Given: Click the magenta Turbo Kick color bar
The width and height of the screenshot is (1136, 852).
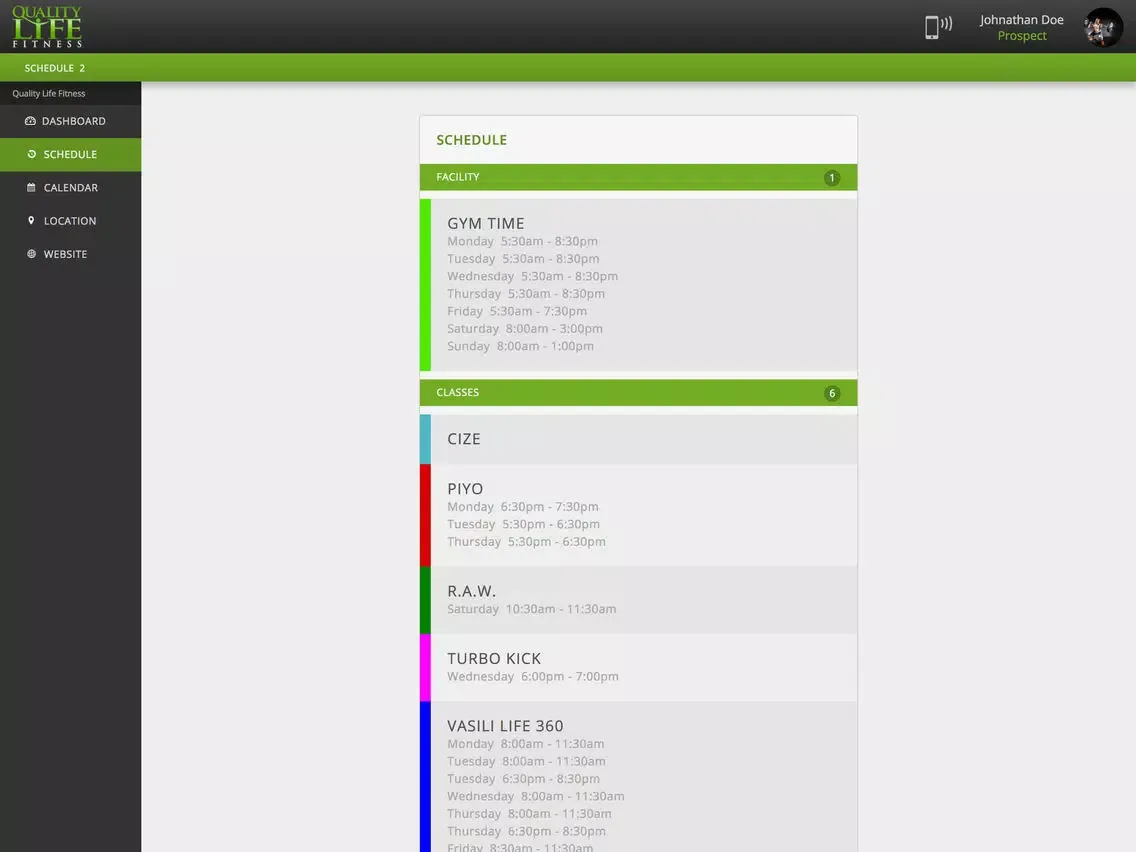Looking at the screenshot, I should [425, 667].
